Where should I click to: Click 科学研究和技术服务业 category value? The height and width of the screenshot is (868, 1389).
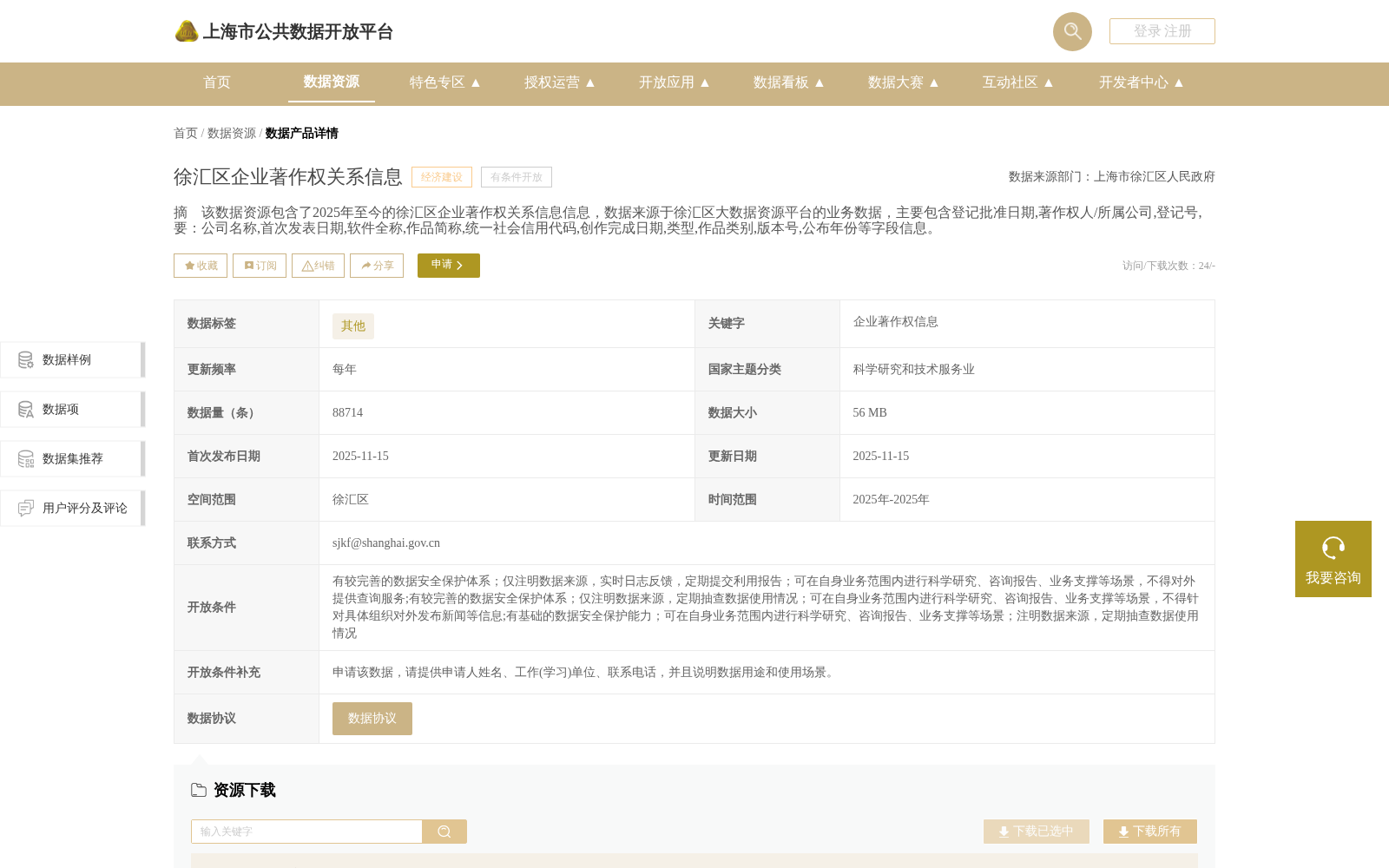(914, 370)
